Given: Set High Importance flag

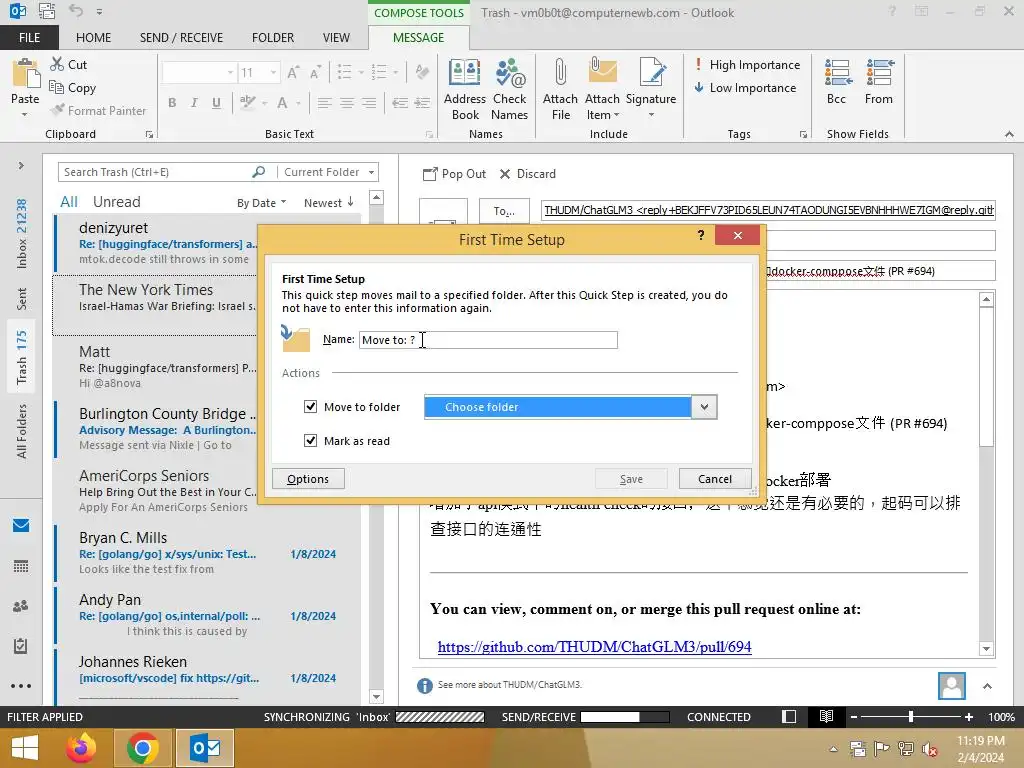Looking at the screenshot, I should pyautogui.click(x=747, y=65).
